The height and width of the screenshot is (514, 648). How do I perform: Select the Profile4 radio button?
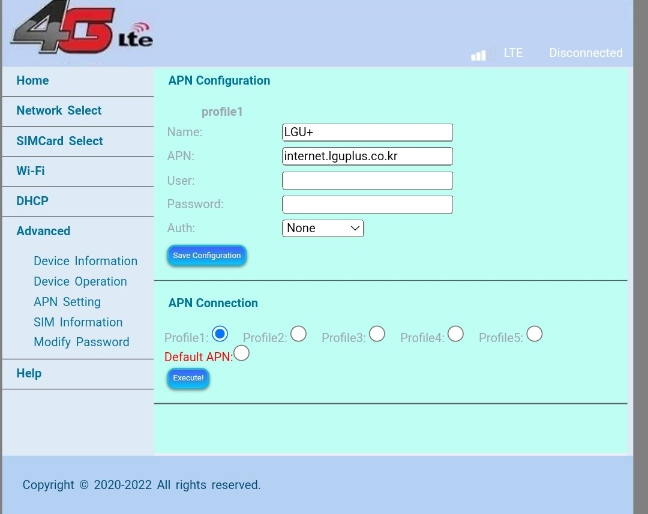[x=455, y=333]
